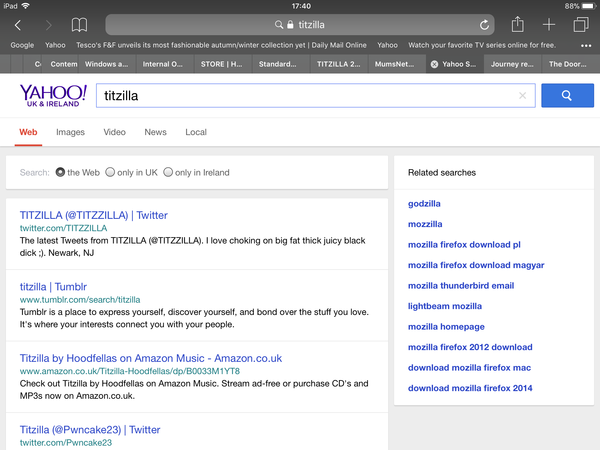Viewport: 600px width, 450px height.
Task: Click 'mozilla homepage' related search
Action: click(446, 327)
